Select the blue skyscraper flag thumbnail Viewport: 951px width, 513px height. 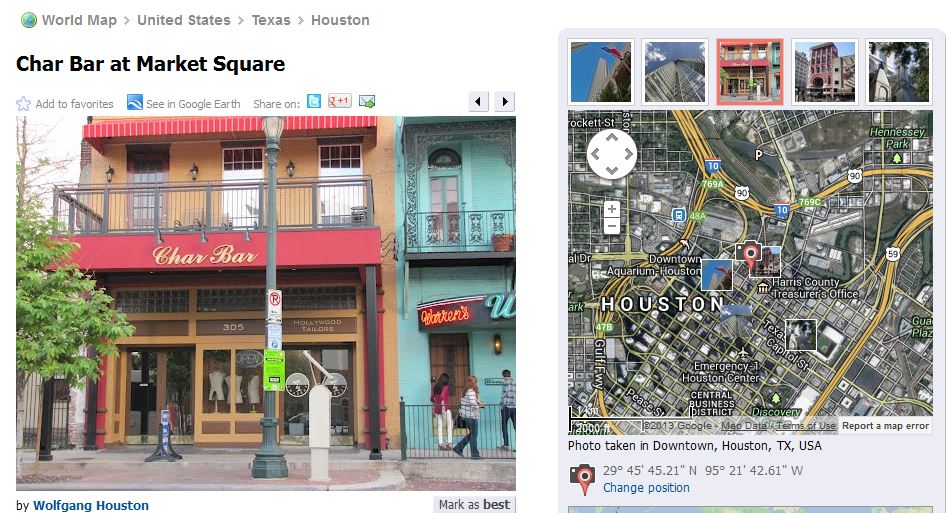tap(601, 72)
